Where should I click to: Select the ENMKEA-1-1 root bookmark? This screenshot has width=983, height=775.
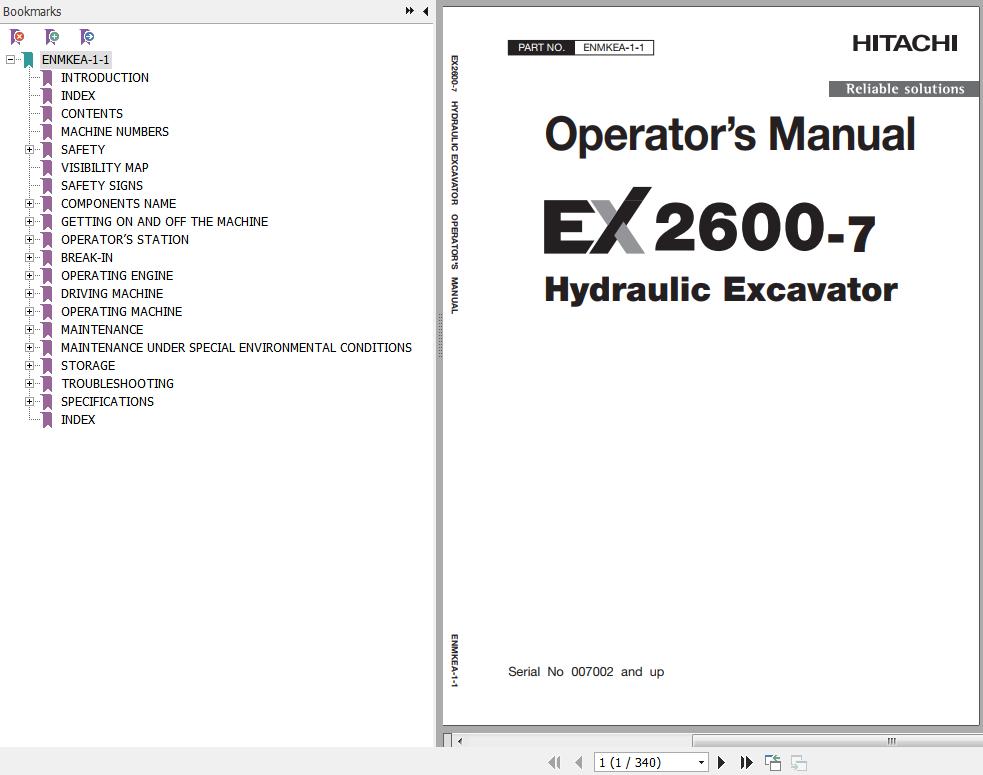(76, 60)
